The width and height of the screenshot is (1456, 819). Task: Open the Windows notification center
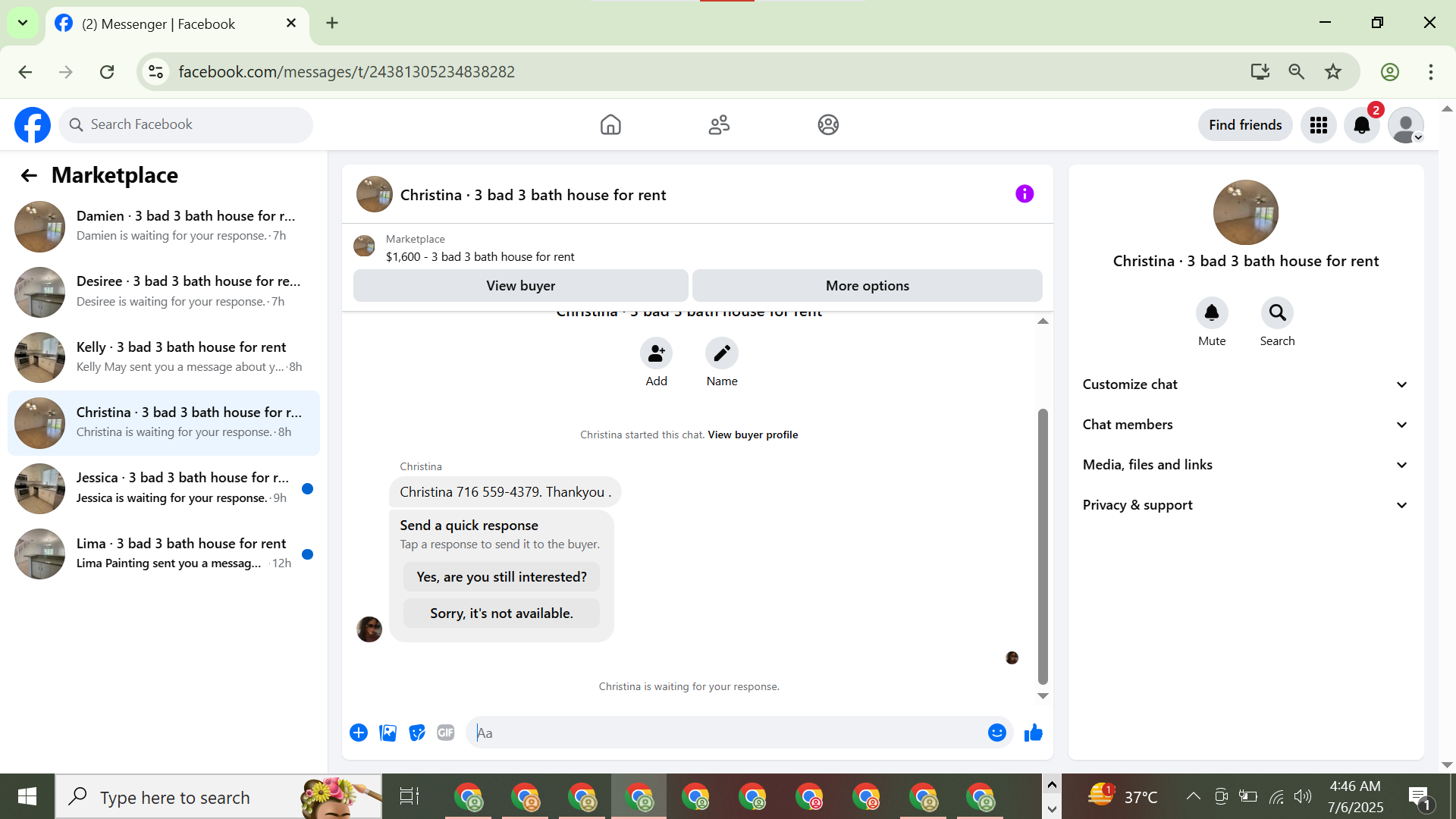click(x=1420, y=796)
